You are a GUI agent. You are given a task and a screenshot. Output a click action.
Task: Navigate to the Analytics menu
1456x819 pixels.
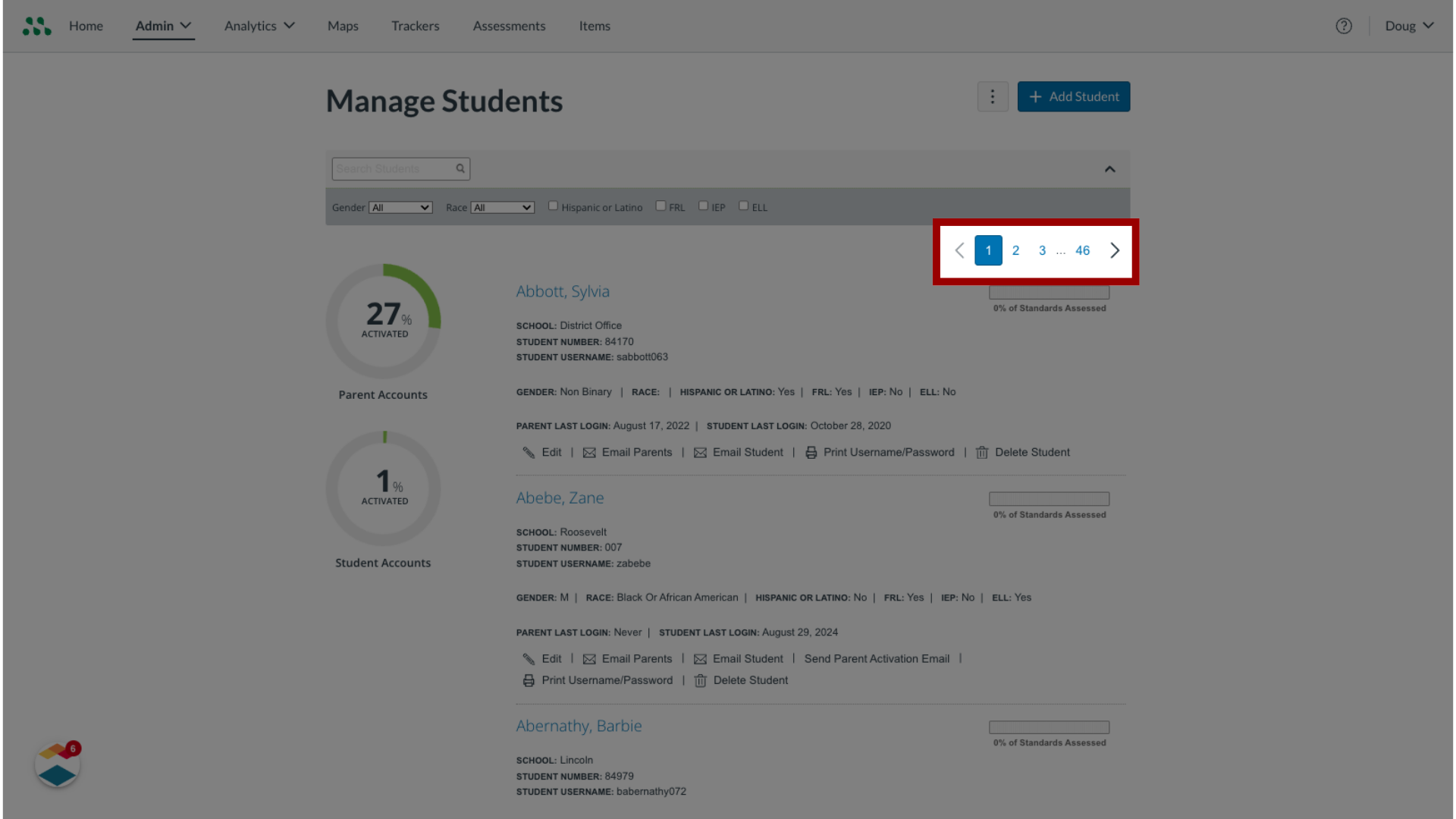pyautogui.click(x=259, y=25)
